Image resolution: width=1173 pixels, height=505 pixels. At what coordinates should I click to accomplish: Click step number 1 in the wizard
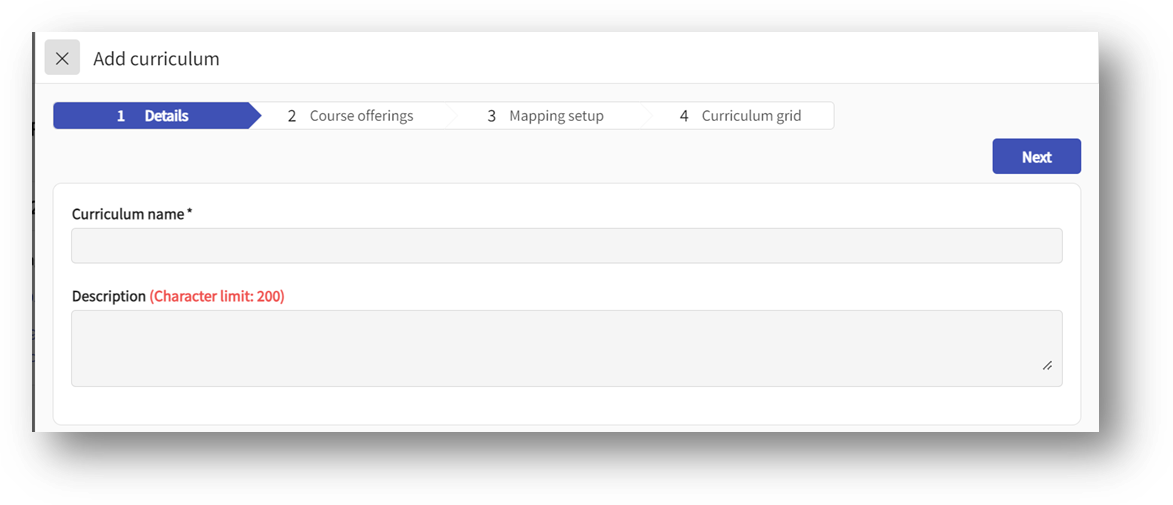121,116
